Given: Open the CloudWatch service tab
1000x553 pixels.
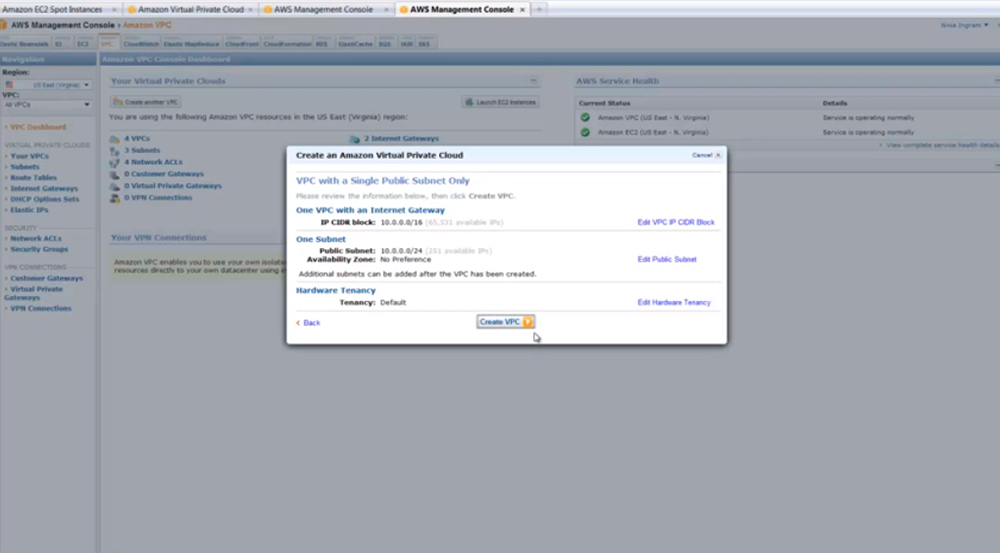Looking at the screenshot, I should point(141,43).
